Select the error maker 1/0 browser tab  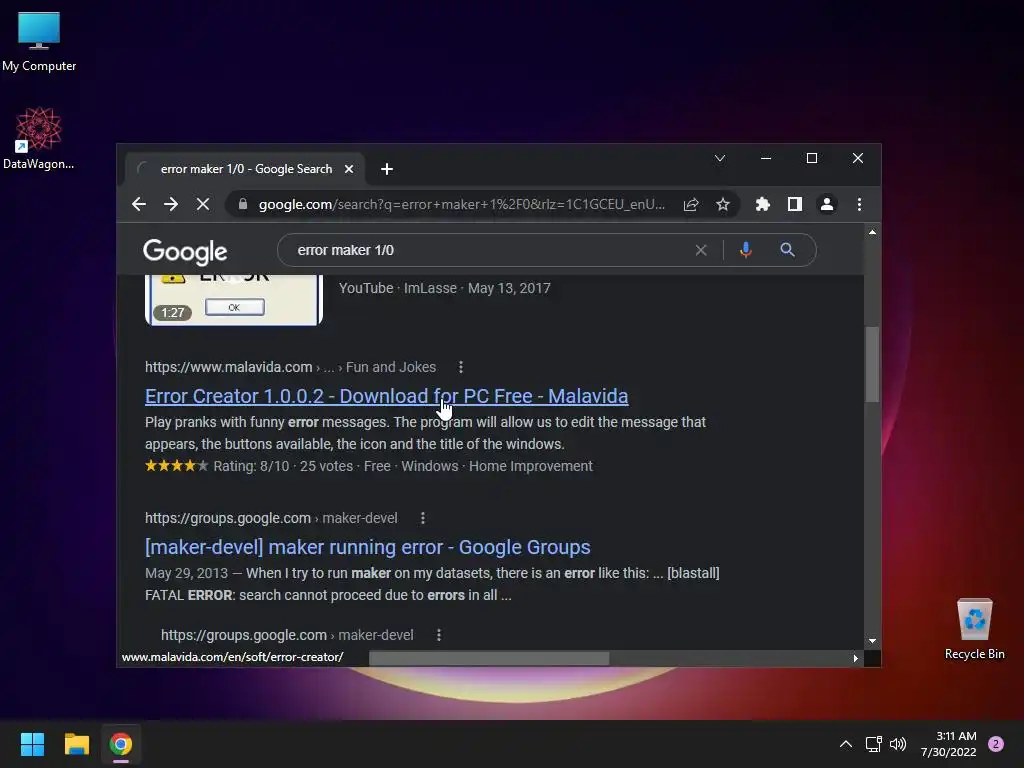coord(245,169)
